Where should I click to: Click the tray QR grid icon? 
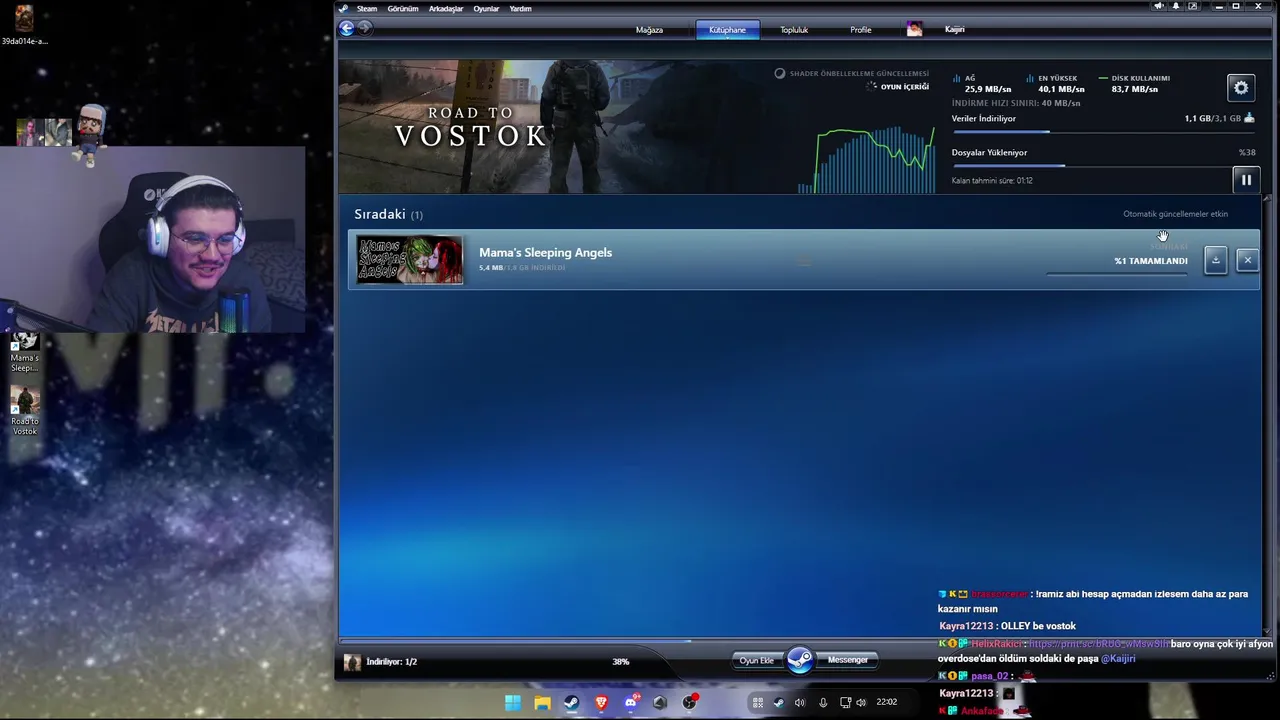coord(758,703)
